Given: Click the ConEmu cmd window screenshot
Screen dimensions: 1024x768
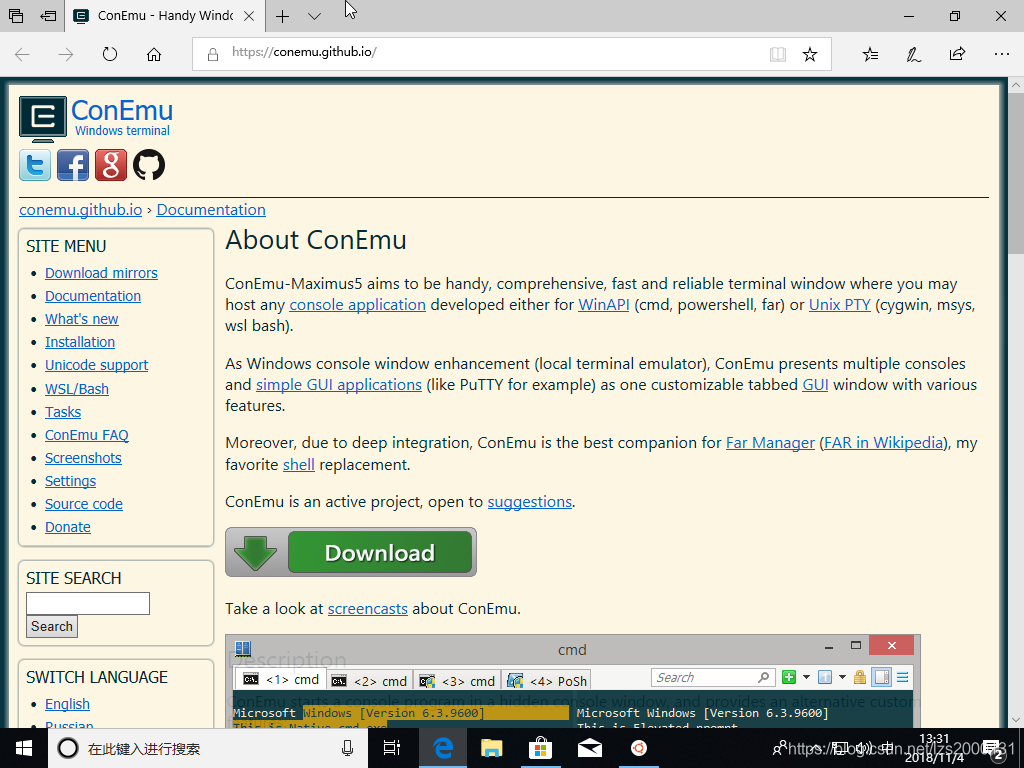Looking at the screenshot, I should pos(573,681).
